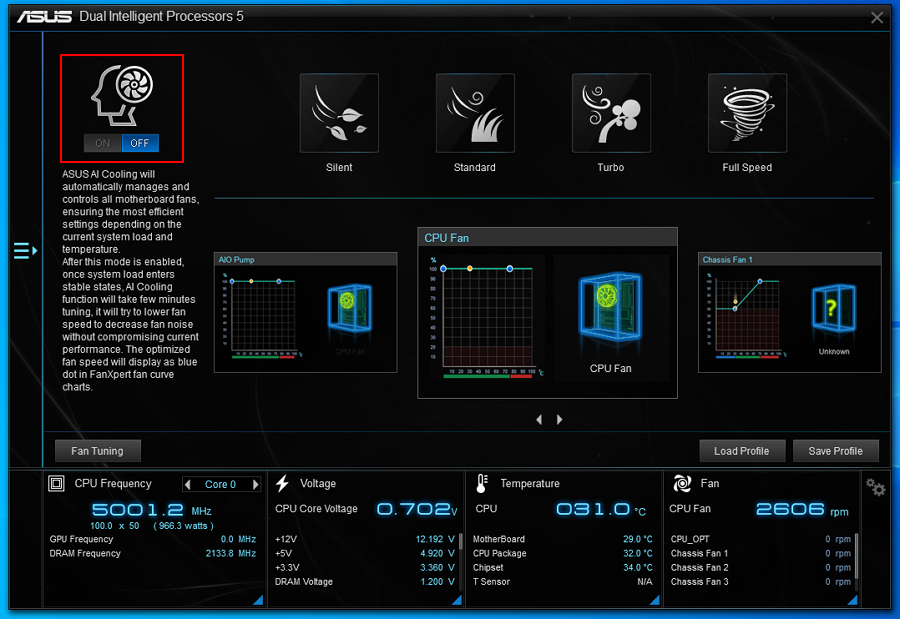The width and height of the screenshot is (900, 619).
Task: Select the upper-right blue point on Chassis Fan 1 curve
Action: [760, 281]
